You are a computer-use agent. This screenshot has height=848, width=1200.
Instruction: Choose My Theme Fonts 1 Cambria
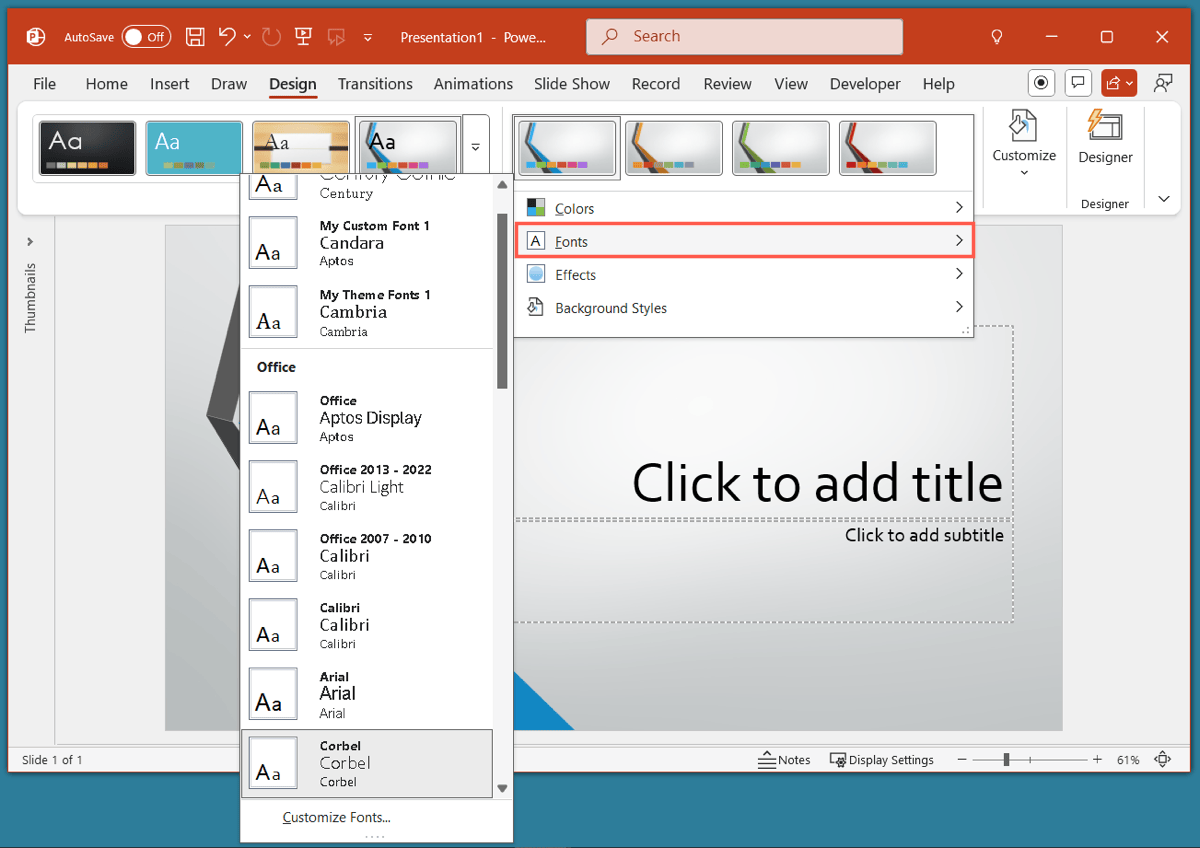pos(367,312)
